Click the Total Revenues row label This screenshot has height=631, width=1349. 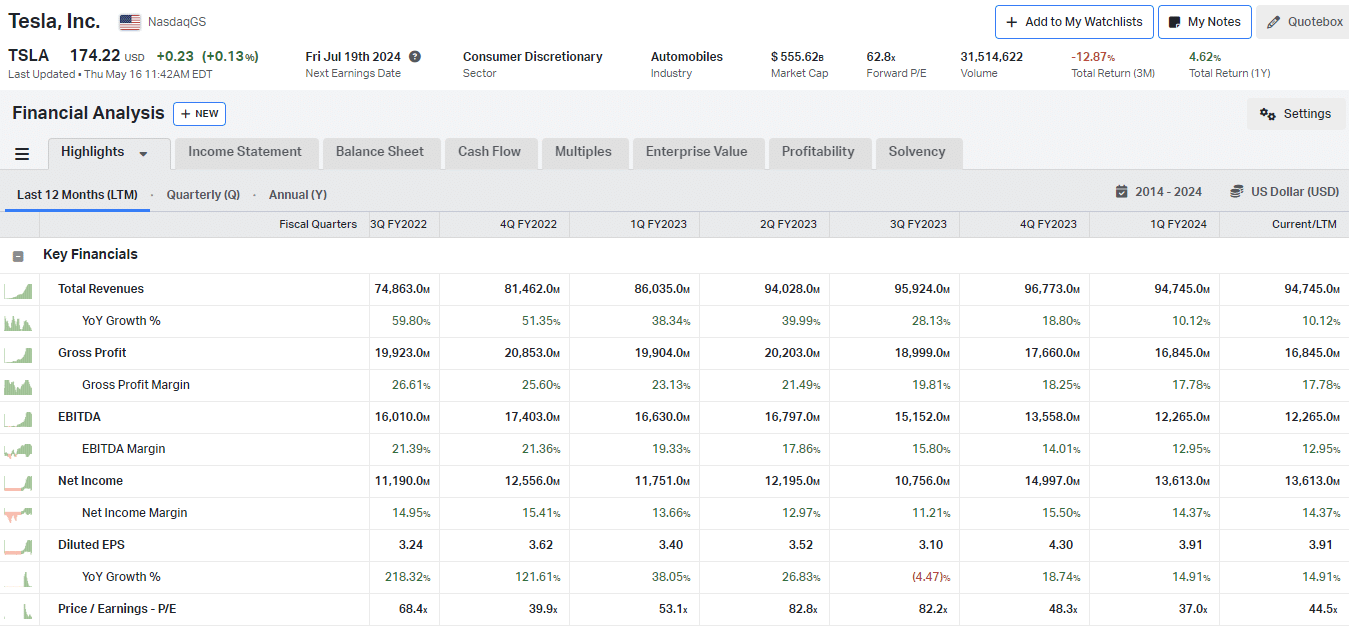pyautogui.click(x=101, y=289)
